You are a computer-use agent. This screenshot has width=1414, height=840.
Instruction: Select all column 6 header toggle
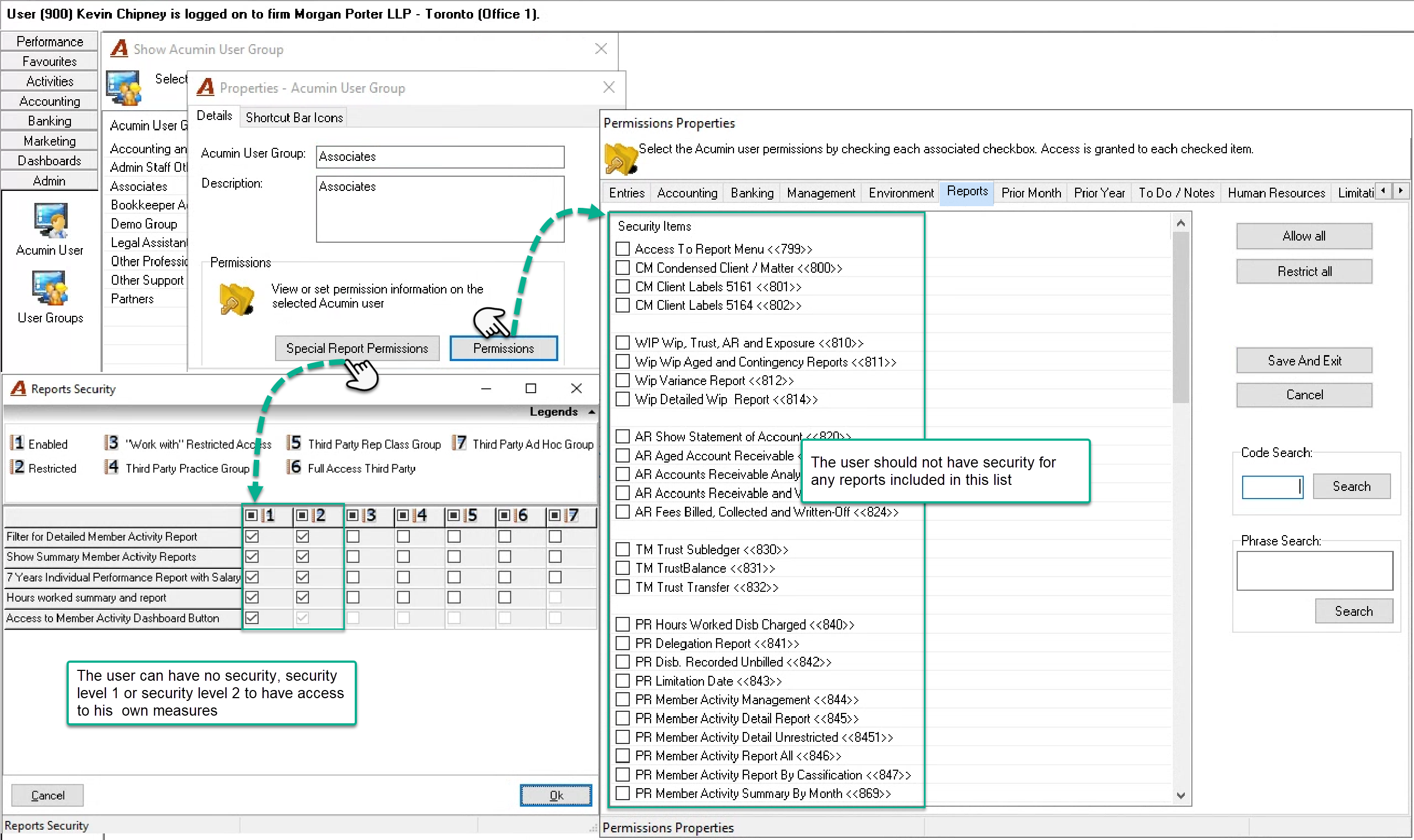[505, 515]
